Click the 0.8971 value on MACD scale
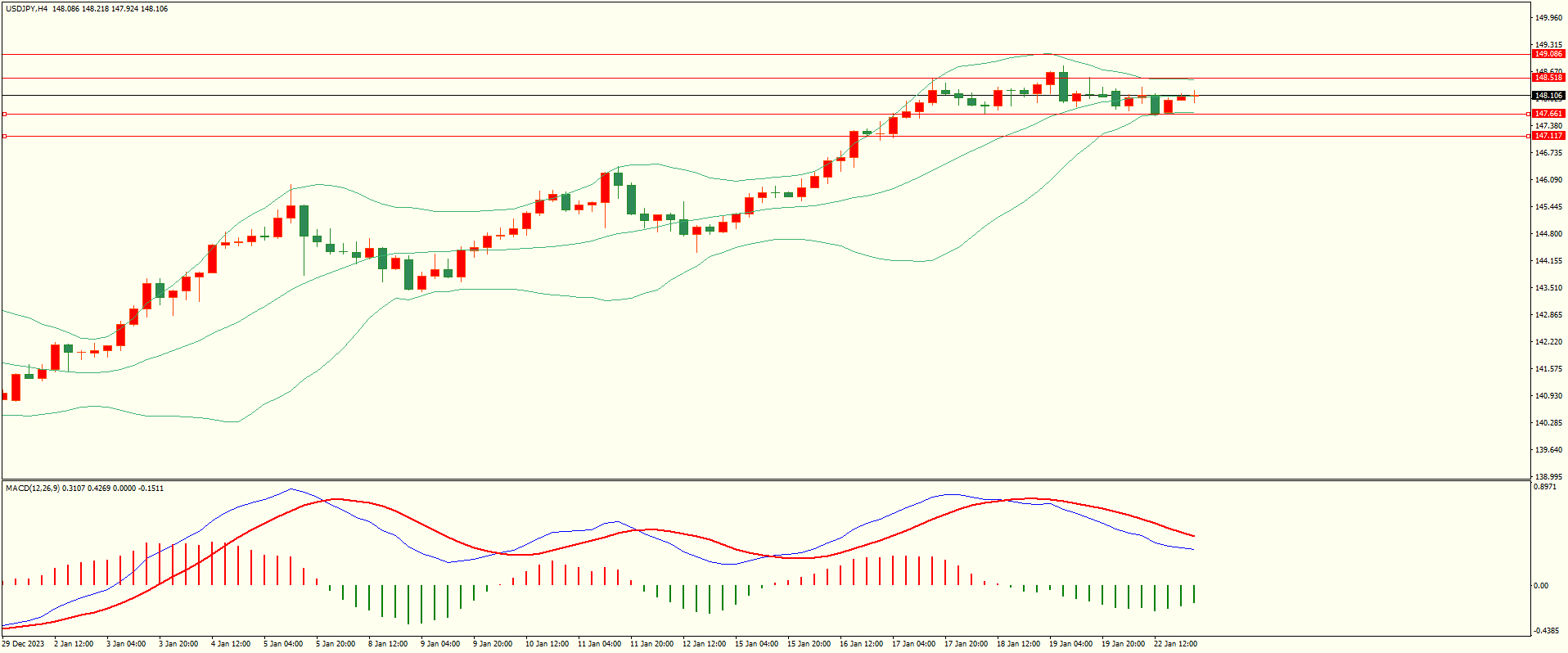 (1545, 487)
